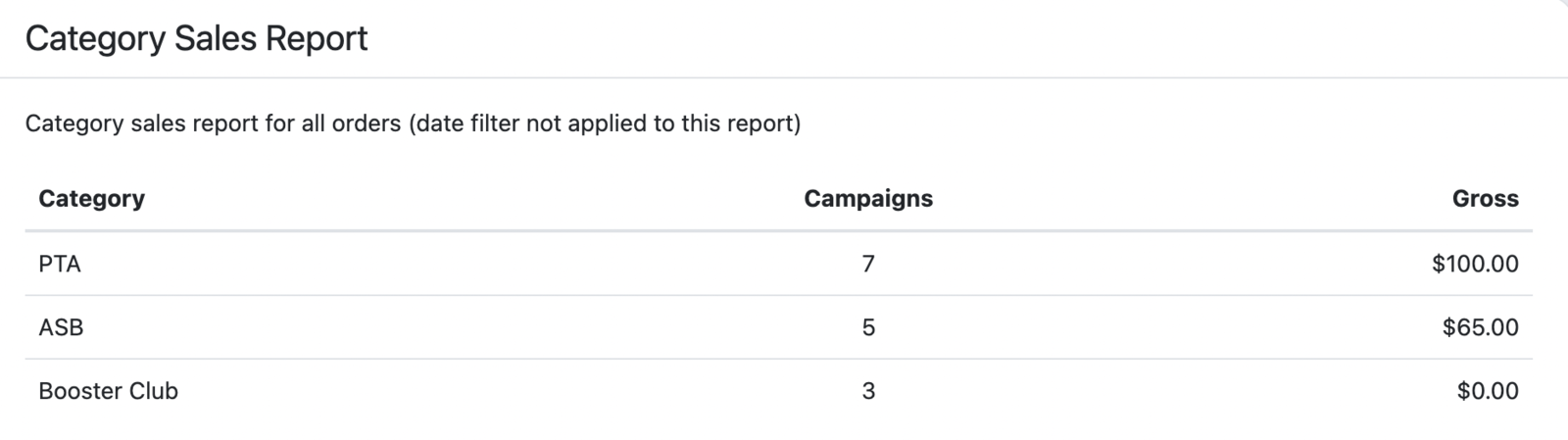Choose the Booster Club category
Image resolution: width=1568 pixels, height=440 pixels.
click(x=108, y=391)
